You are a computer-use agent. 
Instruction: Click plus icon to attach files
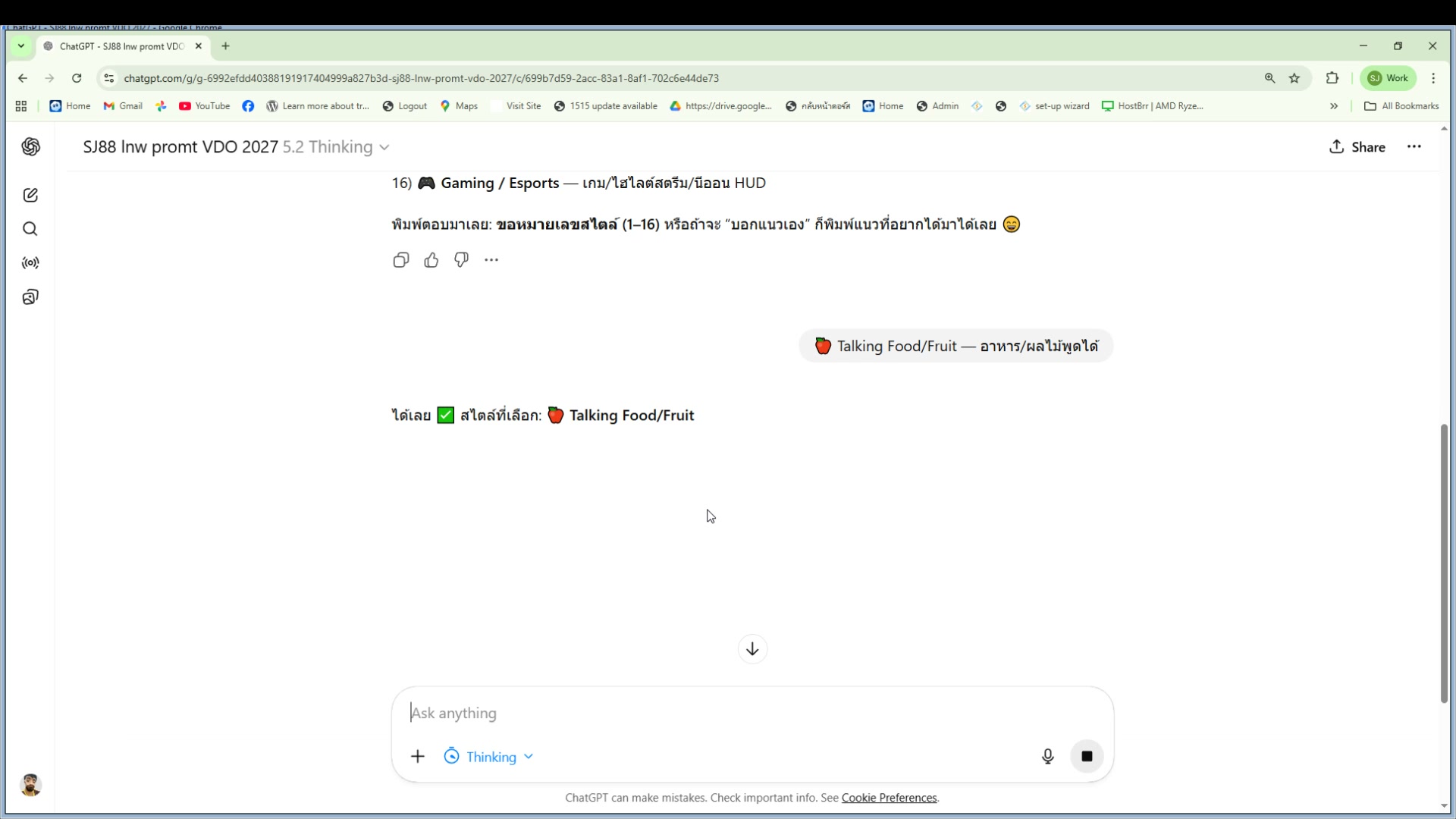pos(417,756)
